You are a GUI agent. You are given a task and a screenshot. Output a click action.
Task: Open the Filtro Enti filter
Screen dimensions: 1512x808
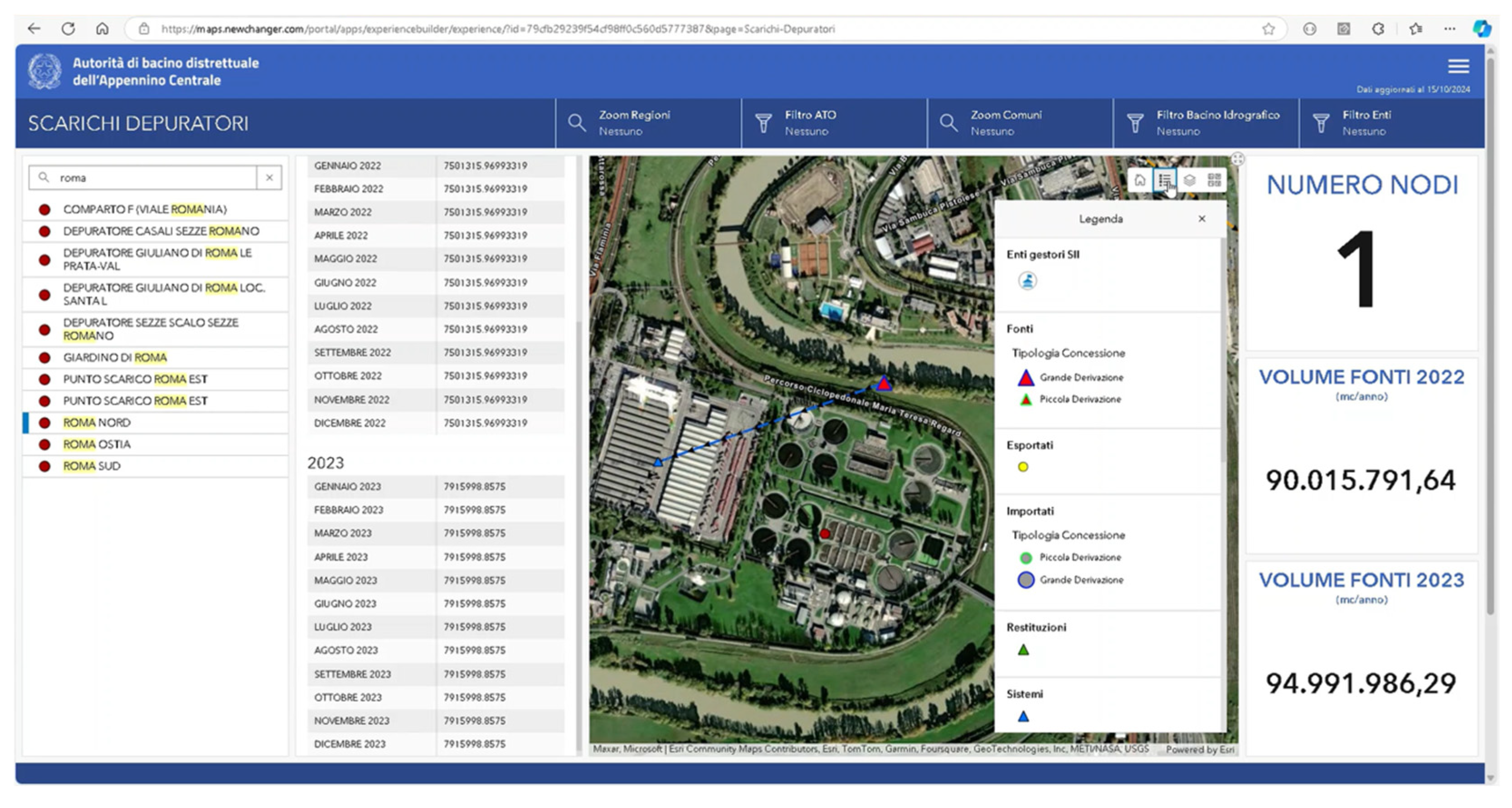pyautogui.click(x=1392, y=123)
